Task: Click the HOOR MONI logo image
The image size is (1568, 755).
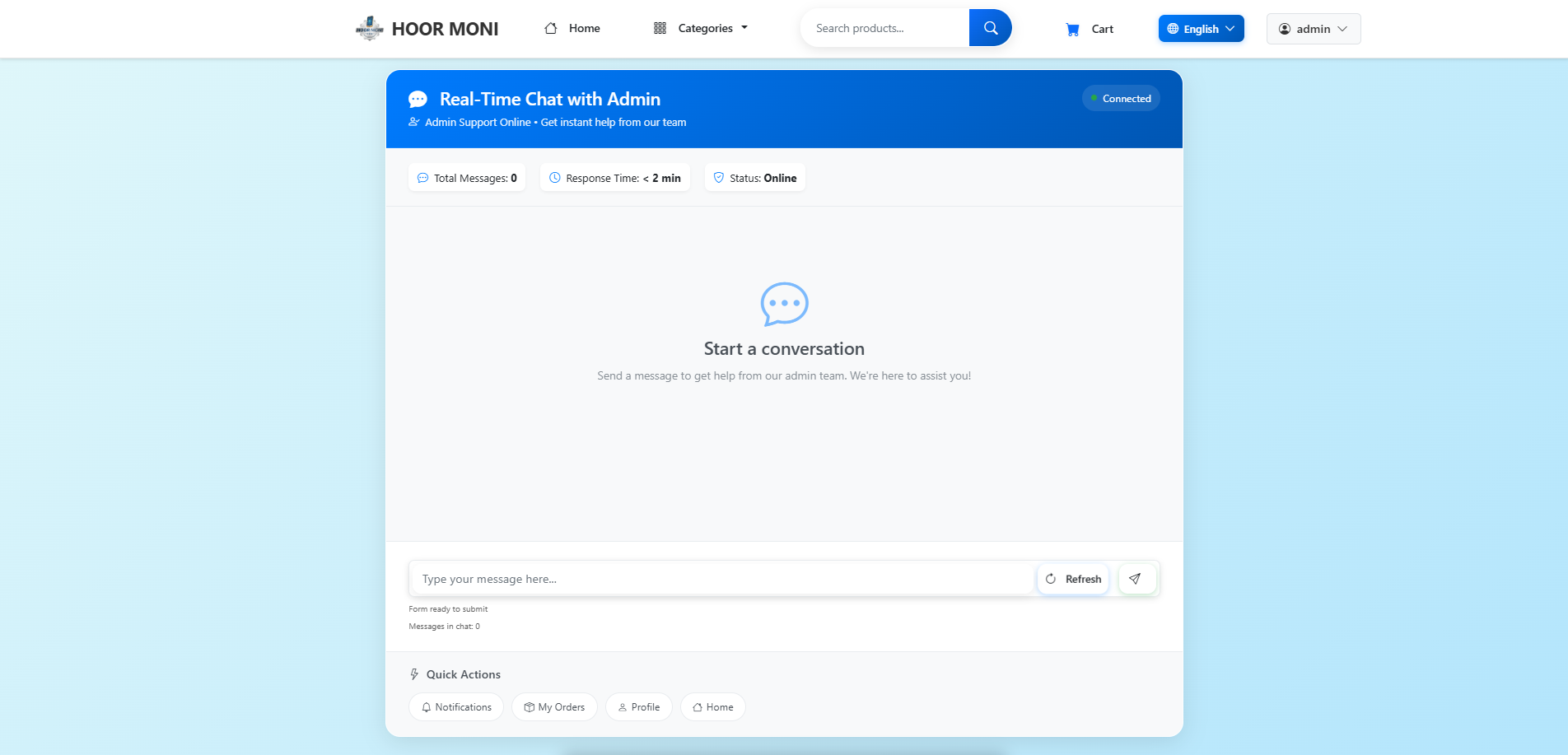Action: (x=370, y=28)
